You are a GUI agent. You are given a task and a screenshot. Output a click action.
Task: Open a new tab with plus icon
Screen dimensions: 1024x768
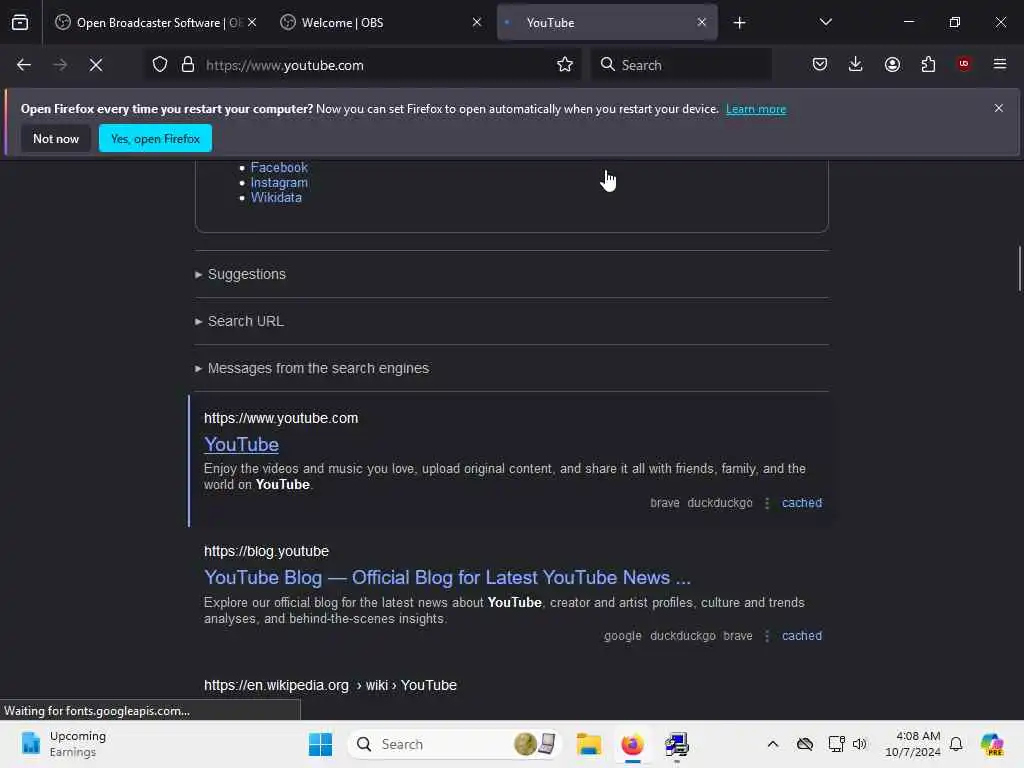[x=739, y=23]
